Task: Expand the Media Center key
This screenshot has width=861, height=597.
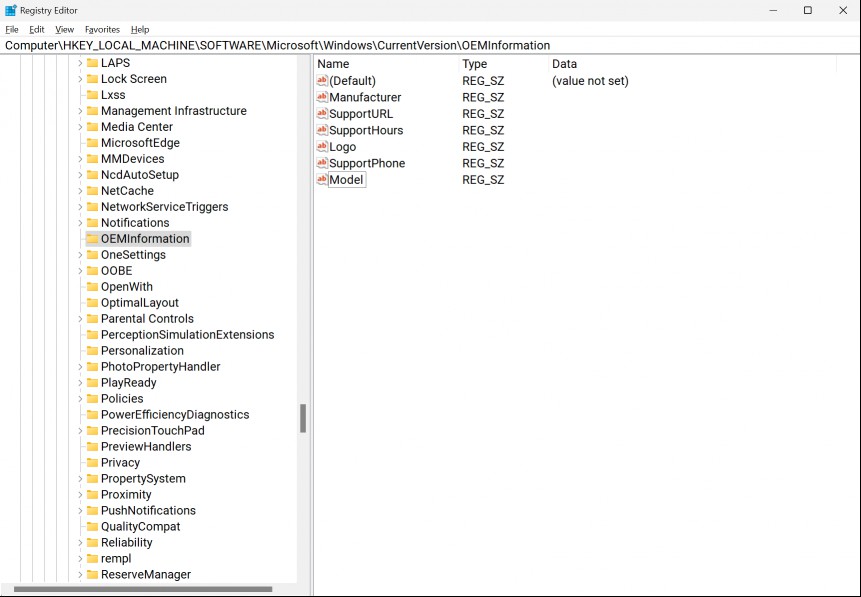Action: coord(80,127)
